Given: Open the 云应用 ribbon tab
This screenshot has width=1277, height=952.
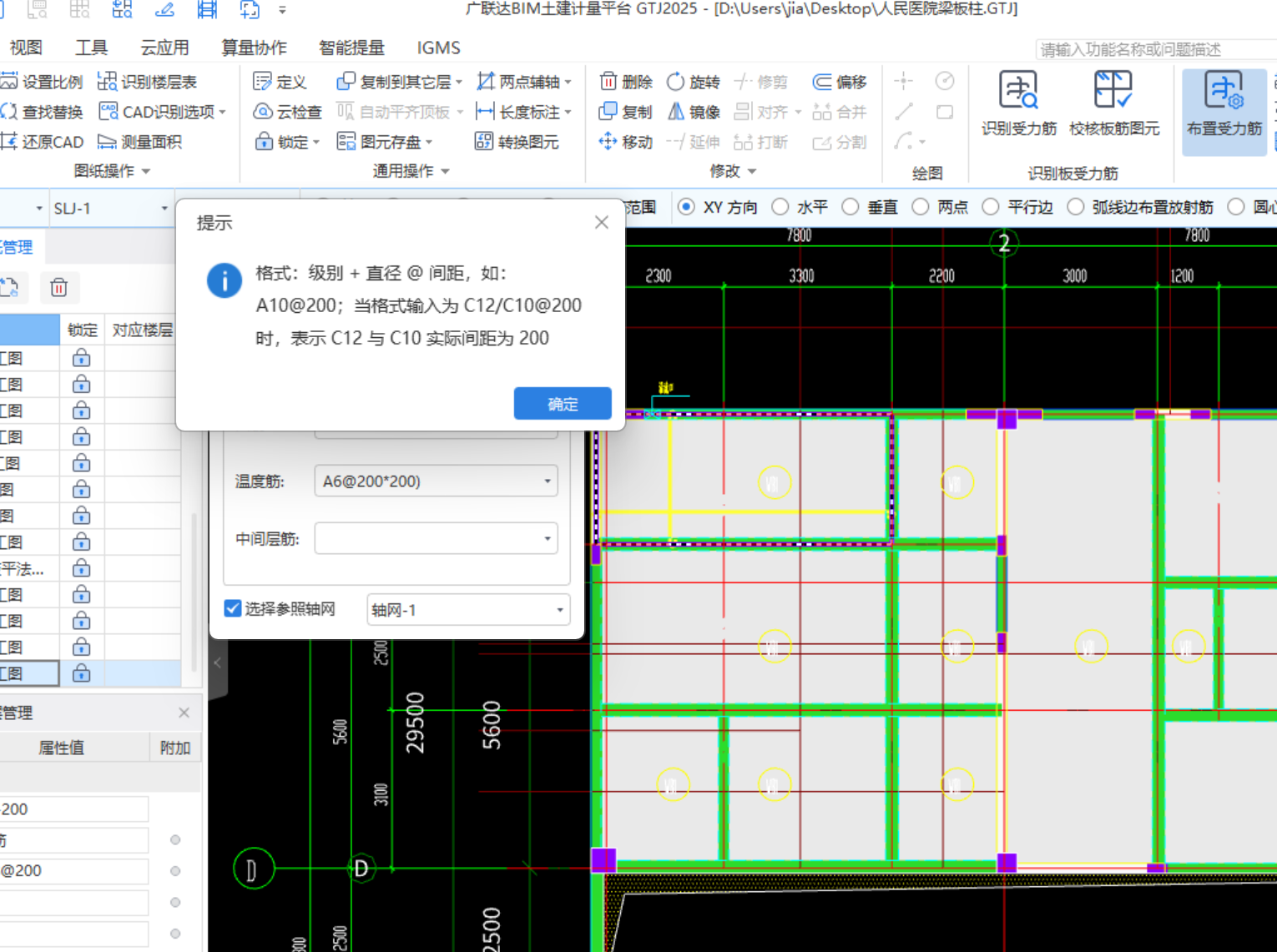Looking at the screenshot, I should point(164,48).
